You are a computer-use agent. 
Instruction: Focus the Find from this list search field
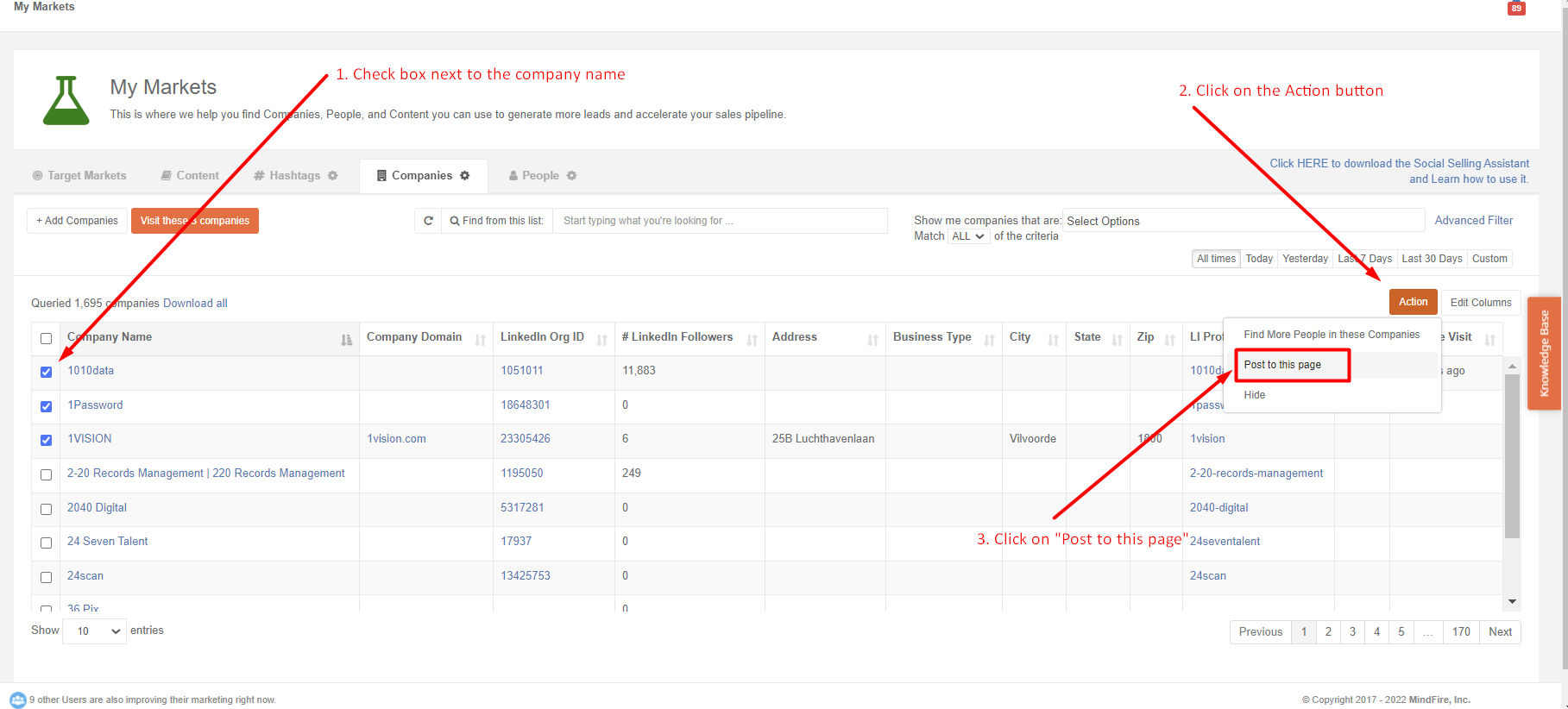pyautogui.click(x=720, y=221)
